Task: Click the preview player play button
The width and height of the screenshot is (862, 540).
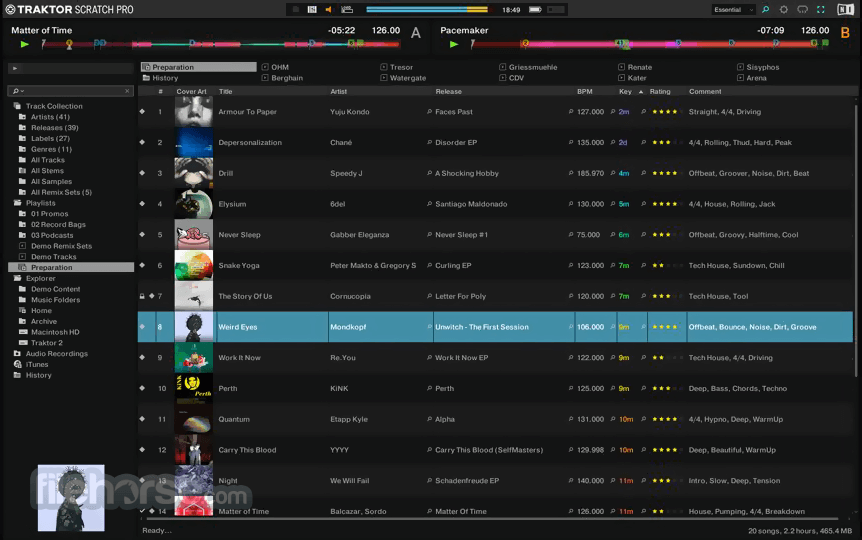Action: click(x=15, y=68)
